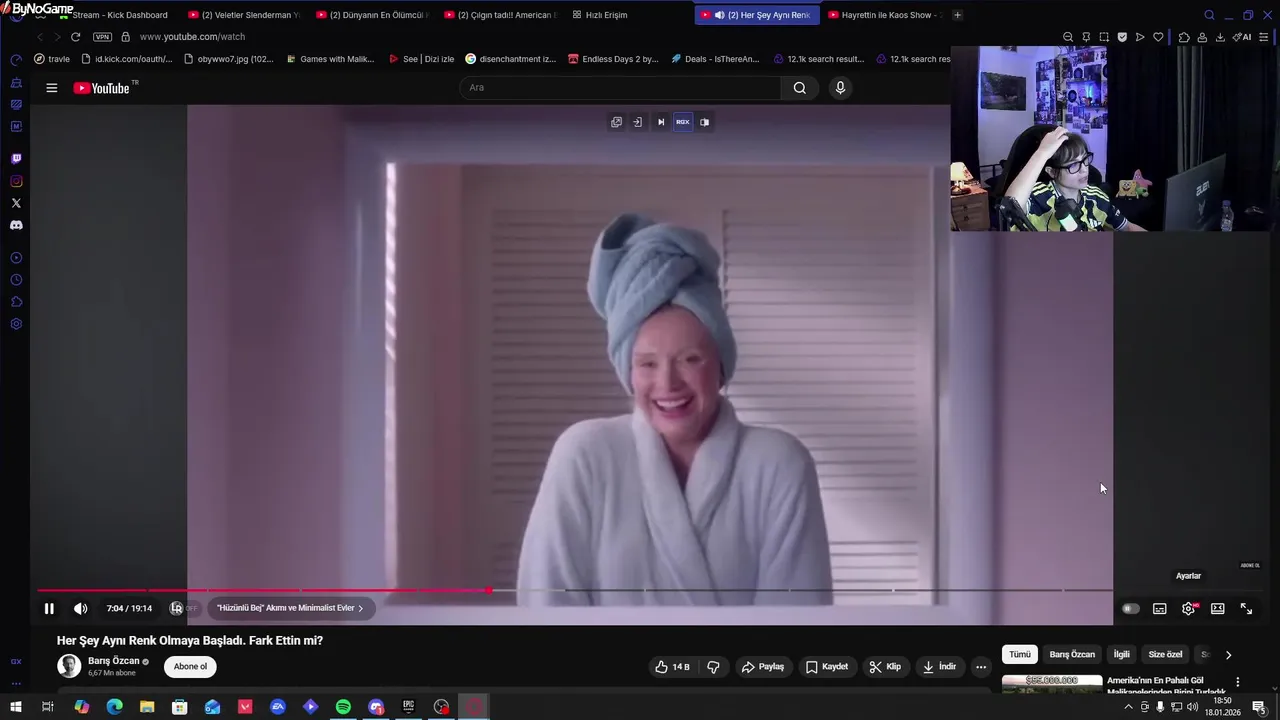
Task: Show more filter chips with right arrow
Action: (x=1228, y=654)
